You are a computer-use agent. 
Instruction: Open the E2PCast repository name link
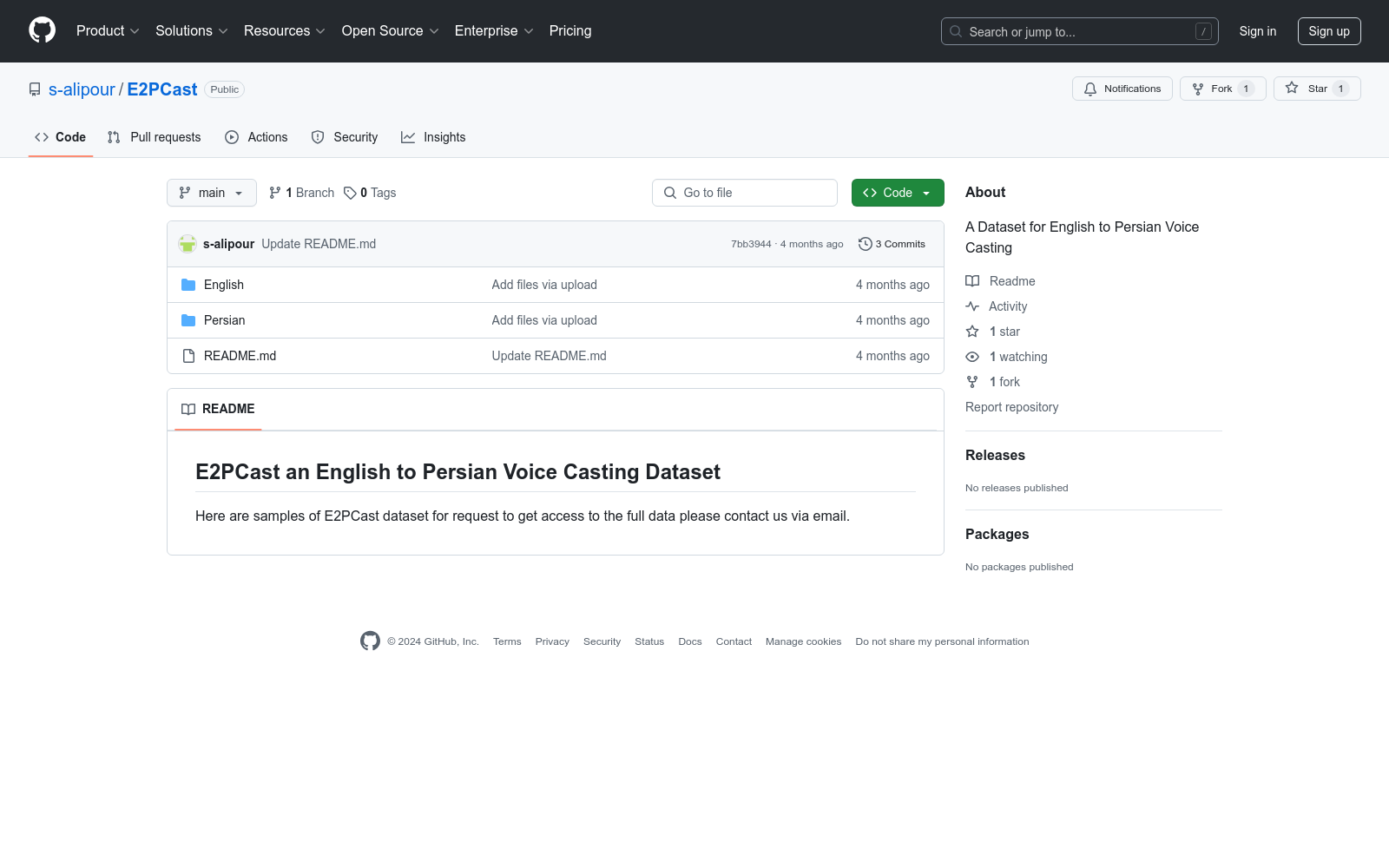tap(162, 89)
